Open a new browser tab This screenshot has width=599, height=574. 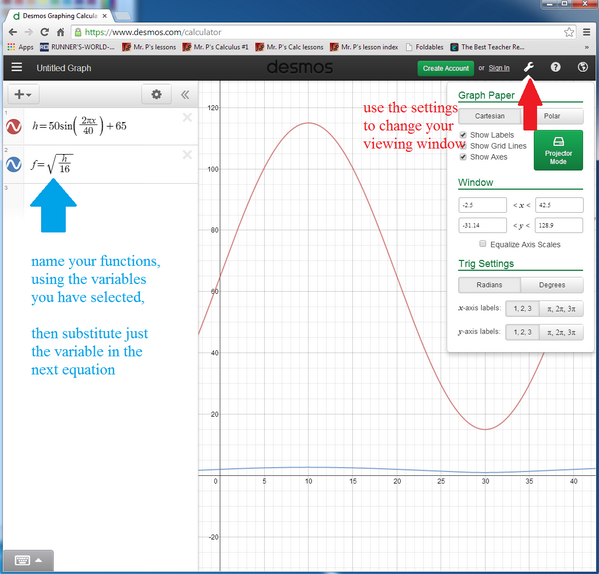[122, 16]
